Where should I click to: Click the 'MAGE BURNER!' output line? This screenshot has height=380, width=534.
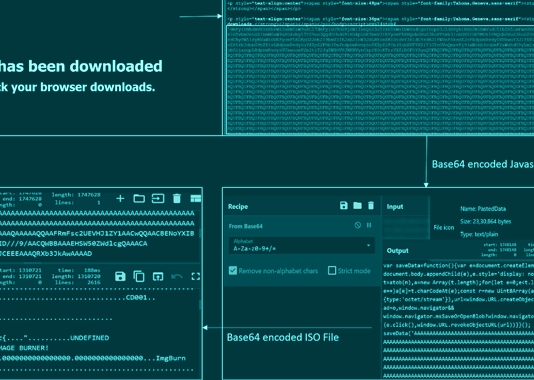24,348
